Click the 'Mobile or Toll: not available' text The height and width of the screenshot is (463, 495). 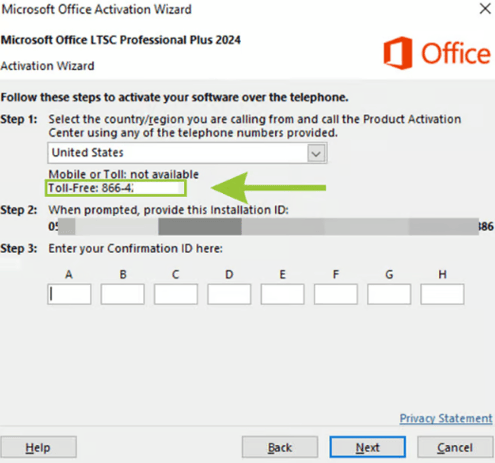pyautogui.click(x=124, y=174)
